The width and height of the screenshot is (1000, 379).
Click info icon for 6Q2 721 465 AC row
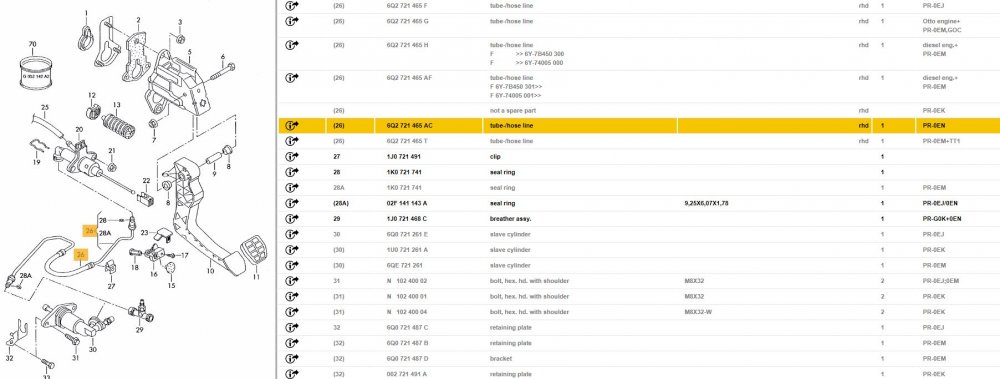click(x=292, y=125)
